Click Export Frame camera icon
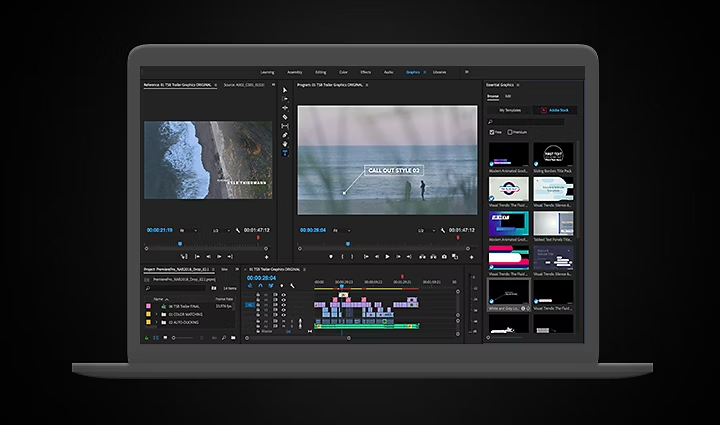 (444, 256)
